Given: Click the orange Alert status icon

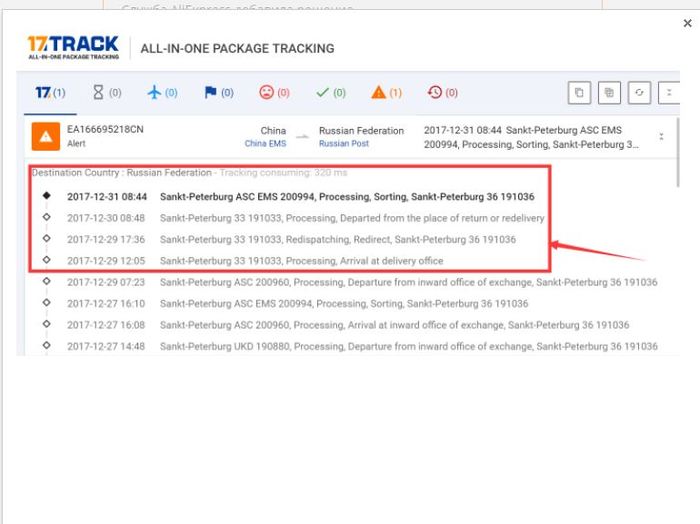Looking at the screenshot, I should [44, 136].
